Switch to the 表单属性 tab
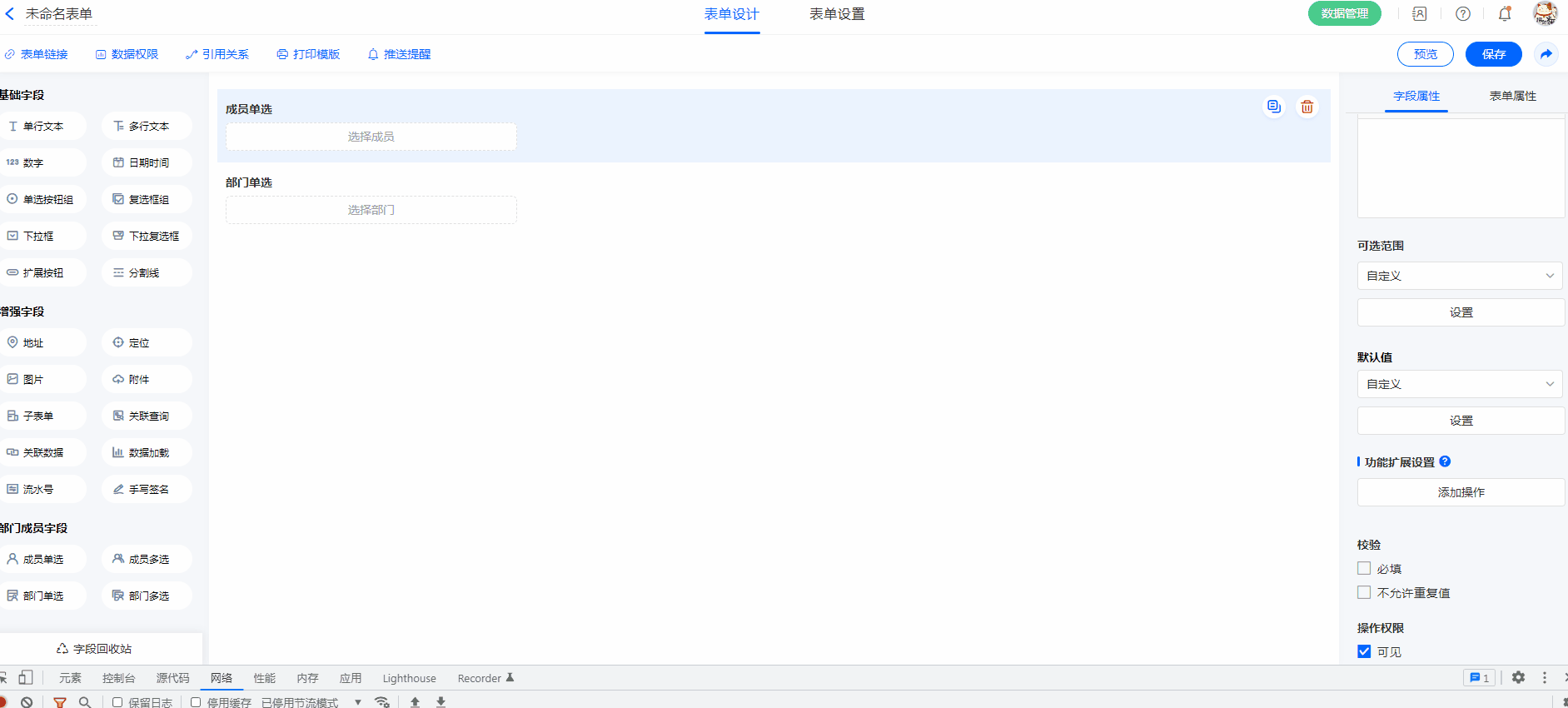Image resolution: width=1568 pixels, height=708 pixels. (x=1512, y=96)
